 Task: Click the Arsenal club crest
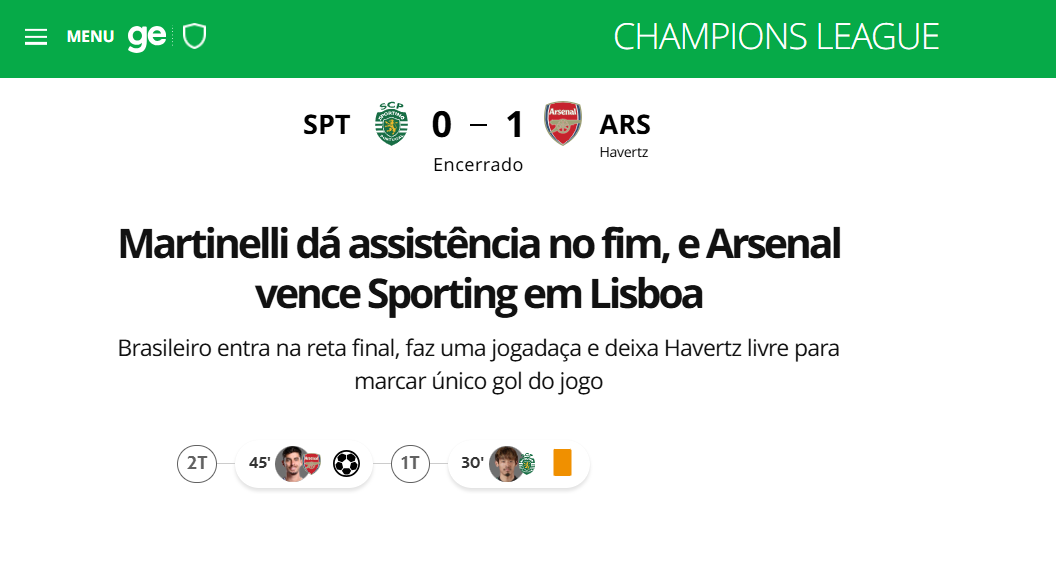563,123
